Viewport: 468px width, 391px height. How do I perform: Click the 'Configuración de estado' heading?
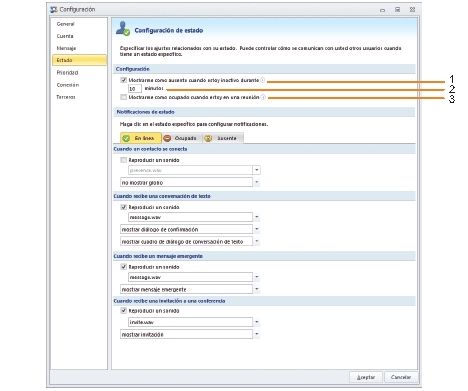pos(169,30)
